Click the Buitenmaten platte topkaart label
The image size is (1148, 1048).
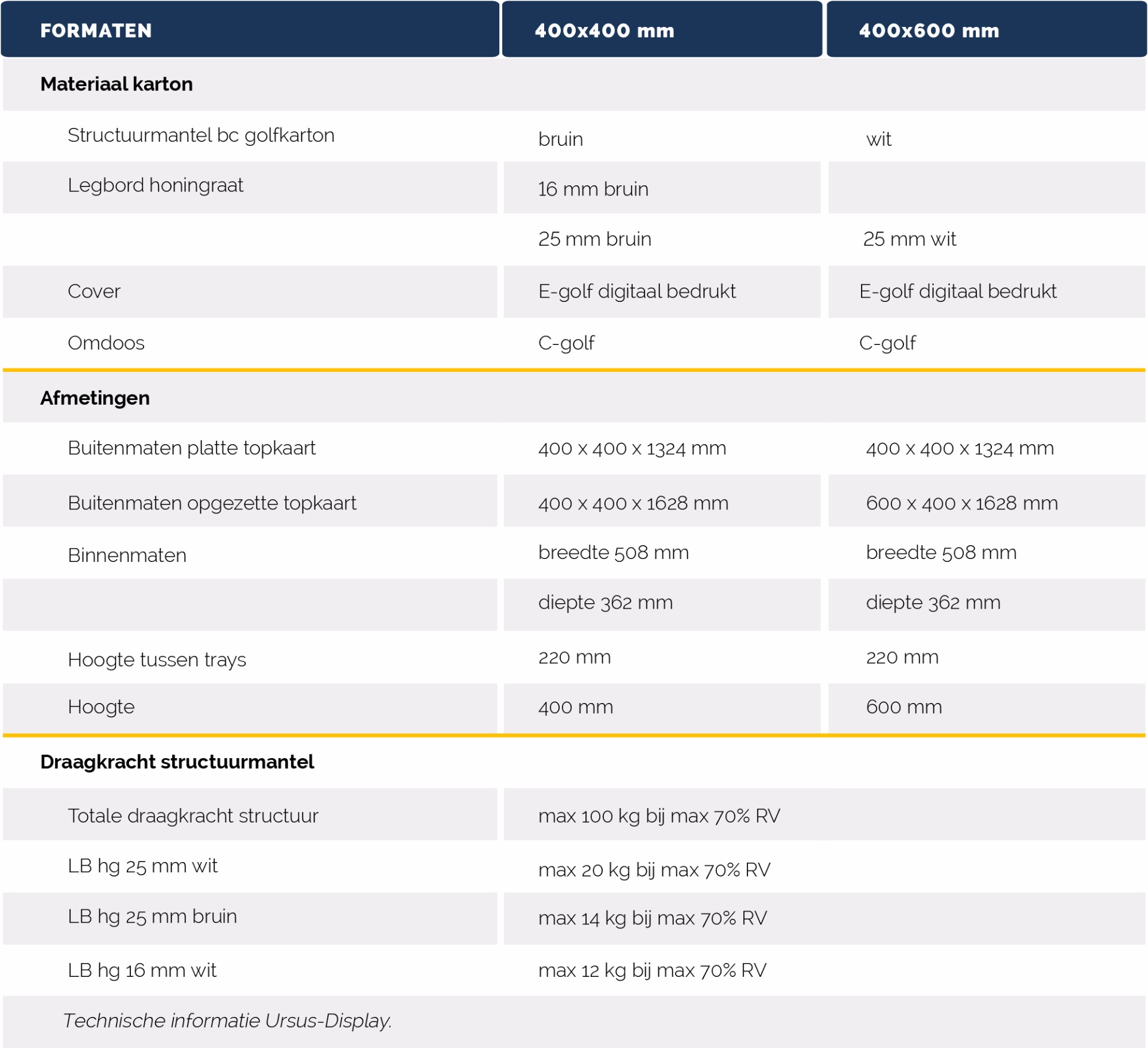pyautogui.click(x=191, y=448)
